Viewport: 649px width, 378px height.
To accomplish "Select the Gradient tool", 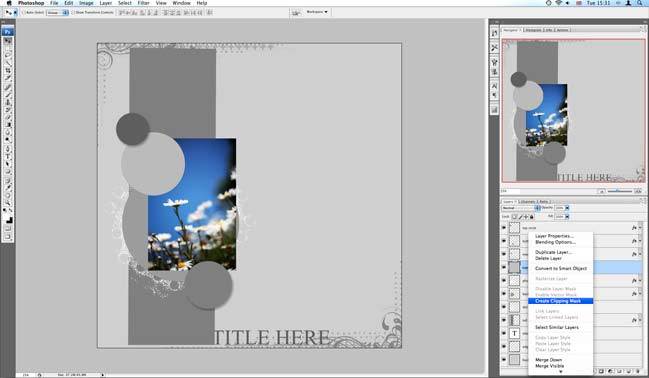I will (8, 125).
